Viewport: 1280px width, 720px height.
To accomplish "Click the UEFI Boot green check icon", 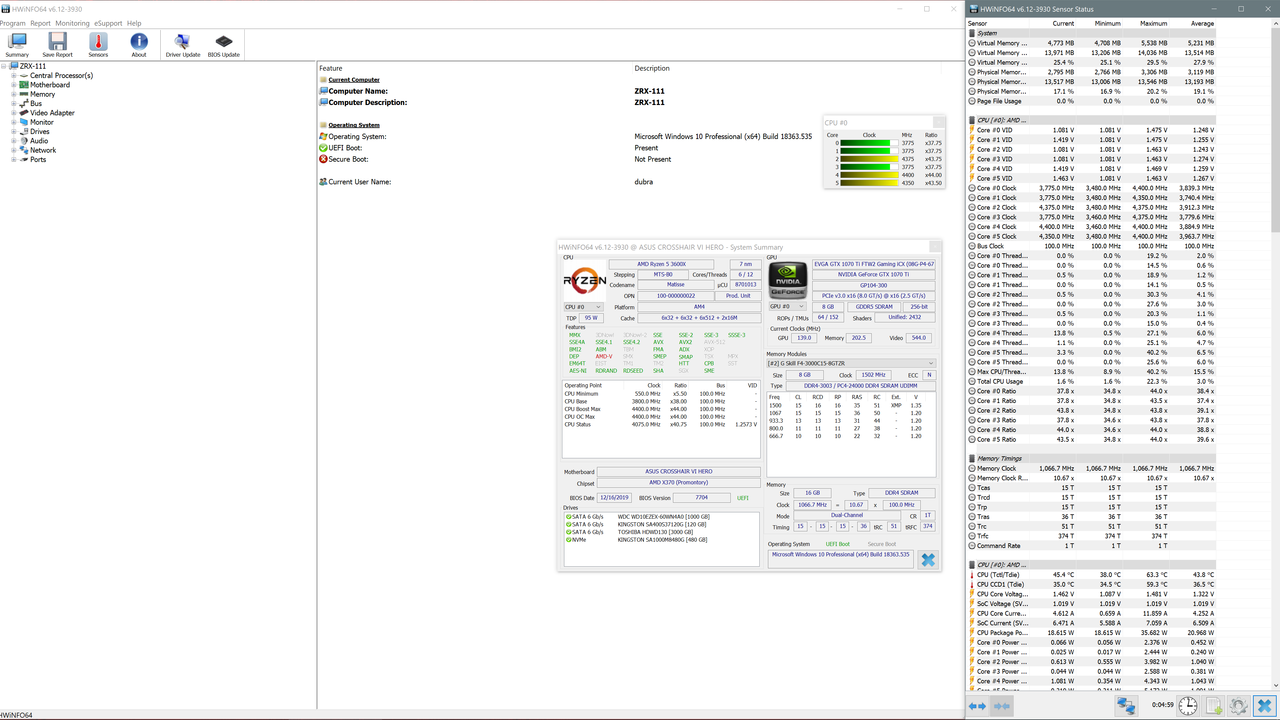I will click(x=323, y=148).
